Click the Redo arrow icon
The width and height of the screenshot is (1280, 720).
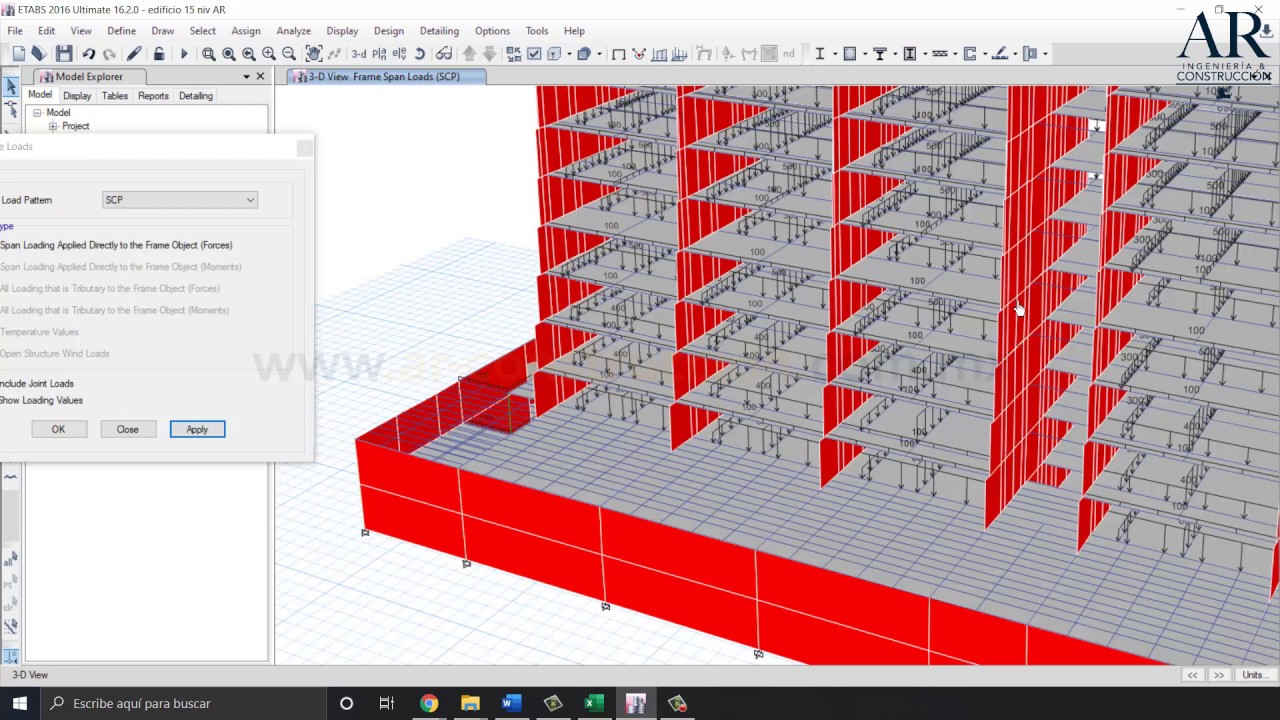[109, 53]
